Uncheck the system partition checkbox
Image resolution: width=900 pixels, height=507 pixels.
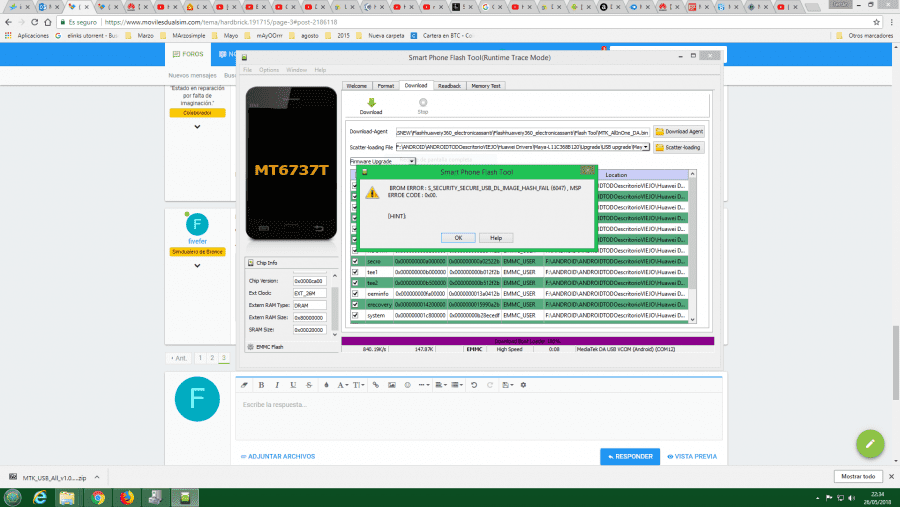(355, 315)
